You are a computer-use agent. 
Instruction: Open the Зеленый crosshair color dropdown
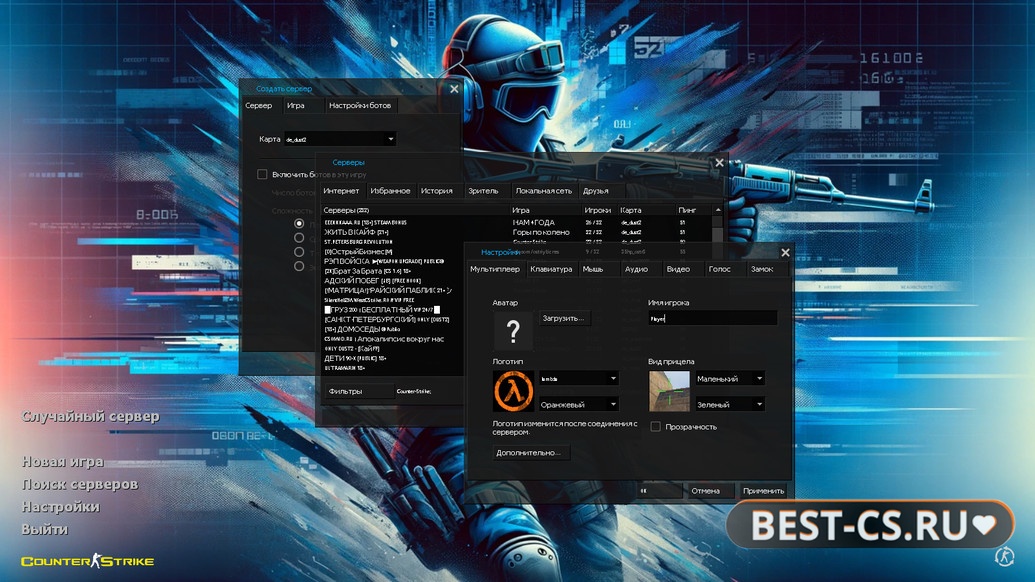pyautogui.click(x=729, y=404)
